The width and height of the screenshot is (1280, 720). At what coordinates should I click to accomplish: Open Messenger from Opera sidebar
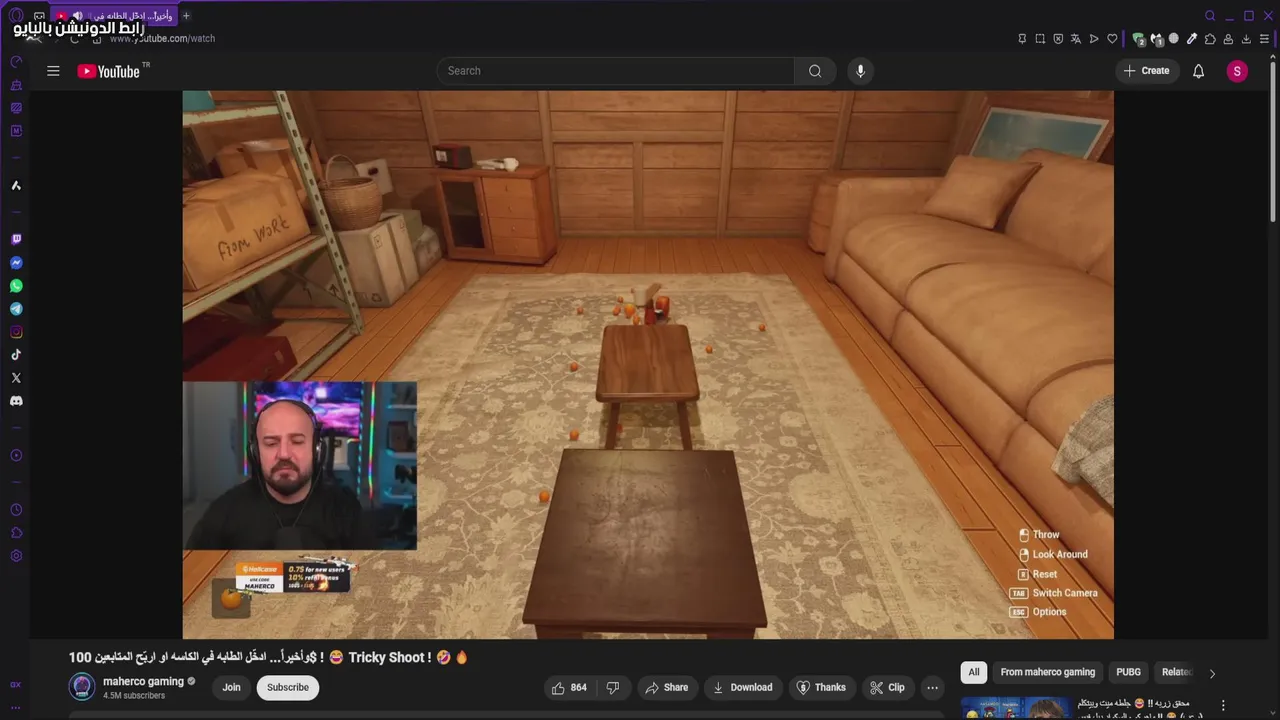pos(16,263)
